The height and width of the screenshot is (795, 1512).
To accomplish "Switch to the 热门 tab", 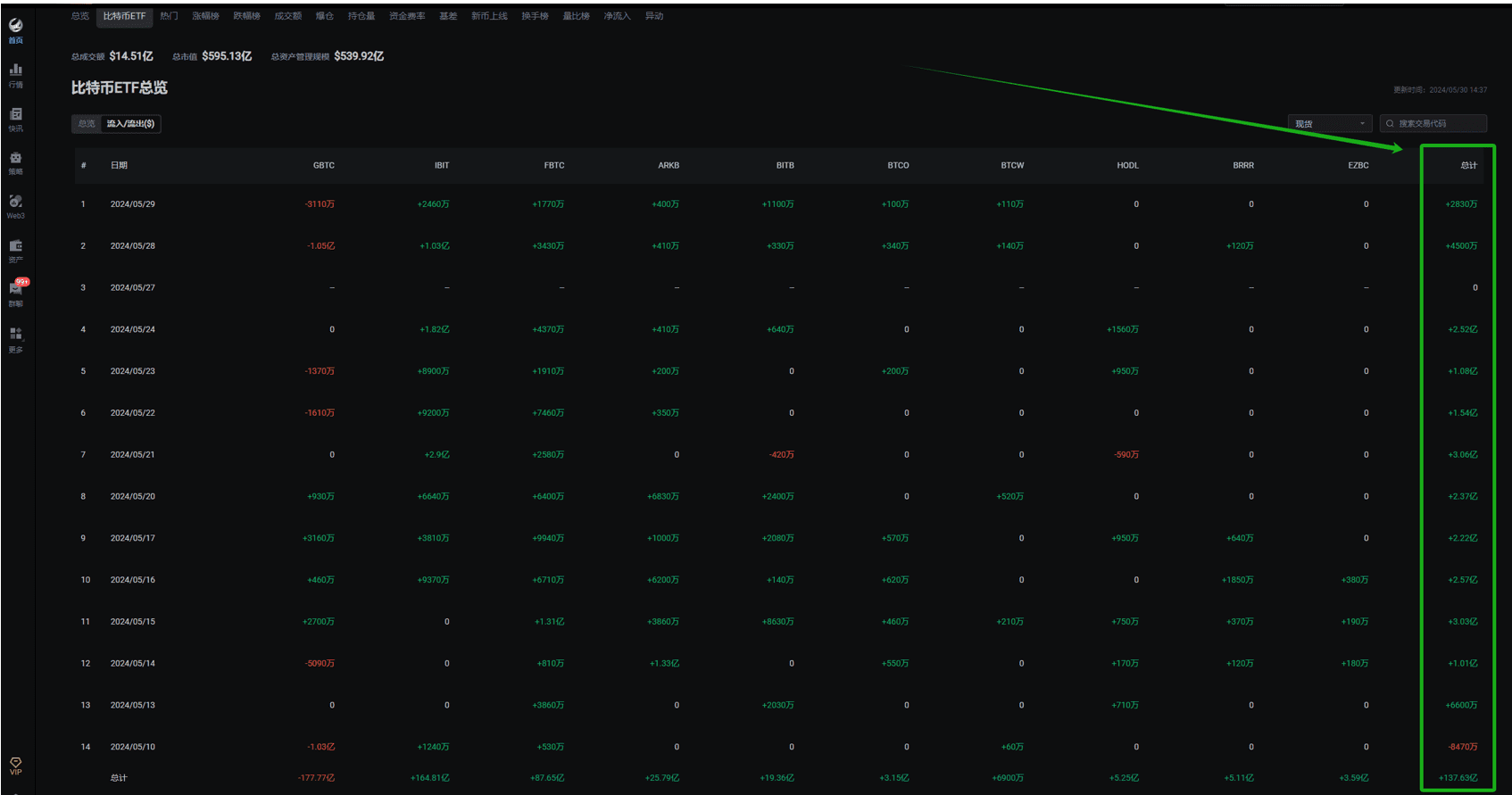I will click(169, 16).
